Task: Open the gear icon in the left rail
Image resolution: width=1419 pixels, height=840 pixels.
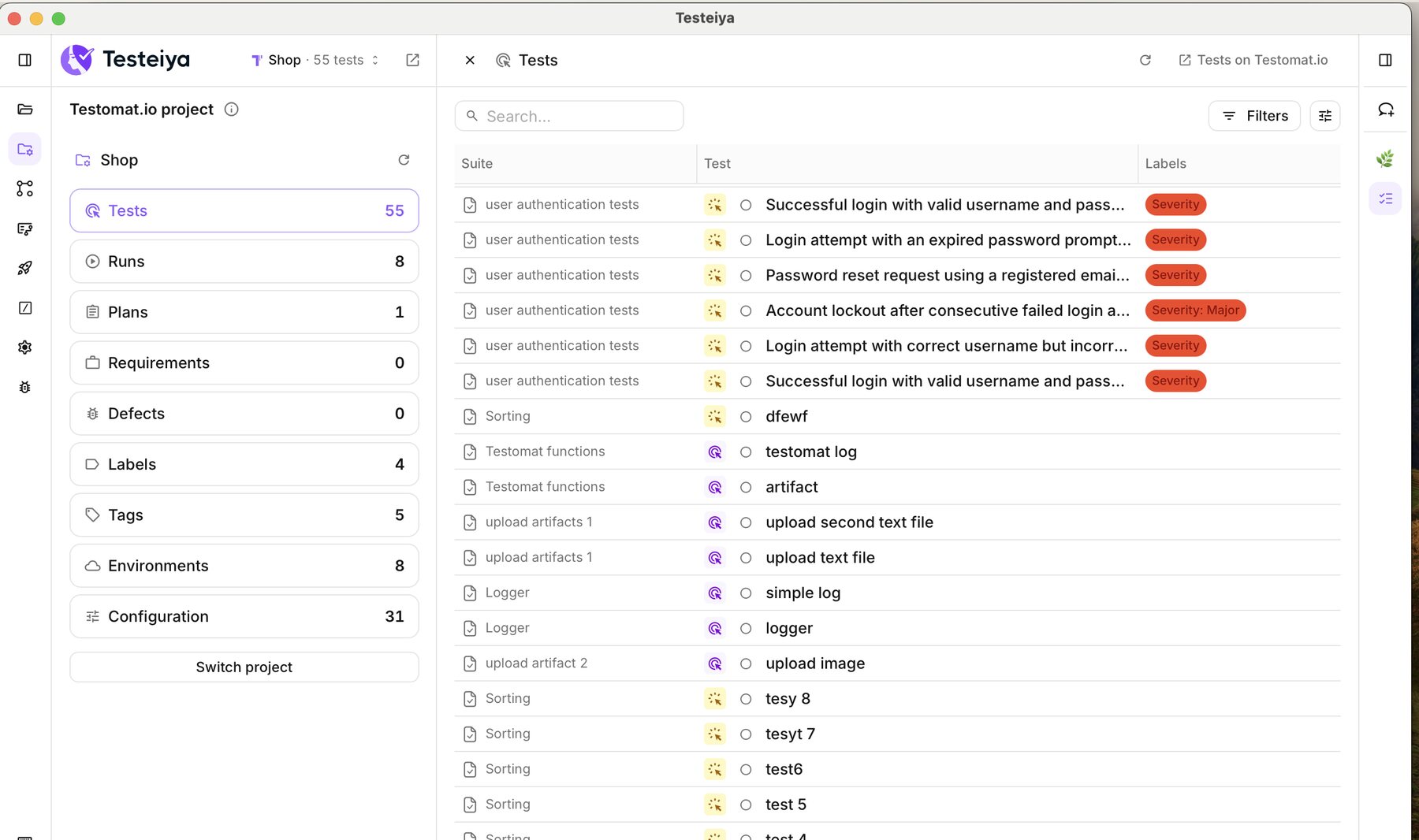Action: tap(24, 348)
